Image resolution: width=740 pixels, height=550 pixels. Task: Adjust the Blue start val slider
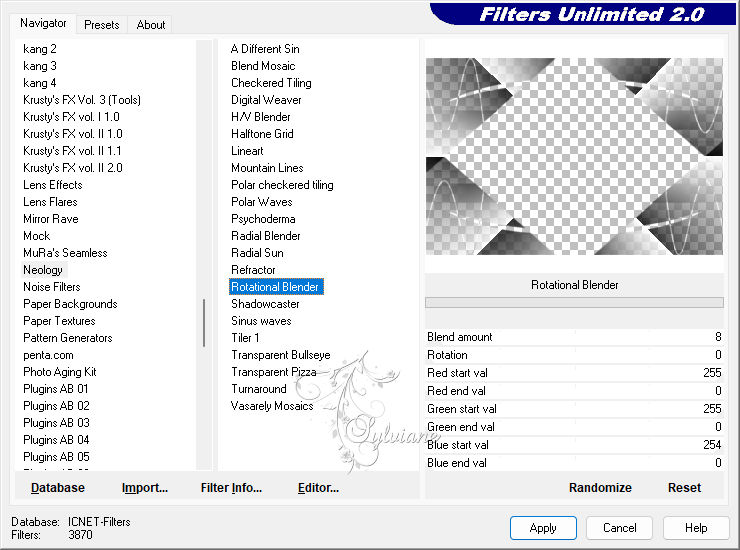(574, 445)
